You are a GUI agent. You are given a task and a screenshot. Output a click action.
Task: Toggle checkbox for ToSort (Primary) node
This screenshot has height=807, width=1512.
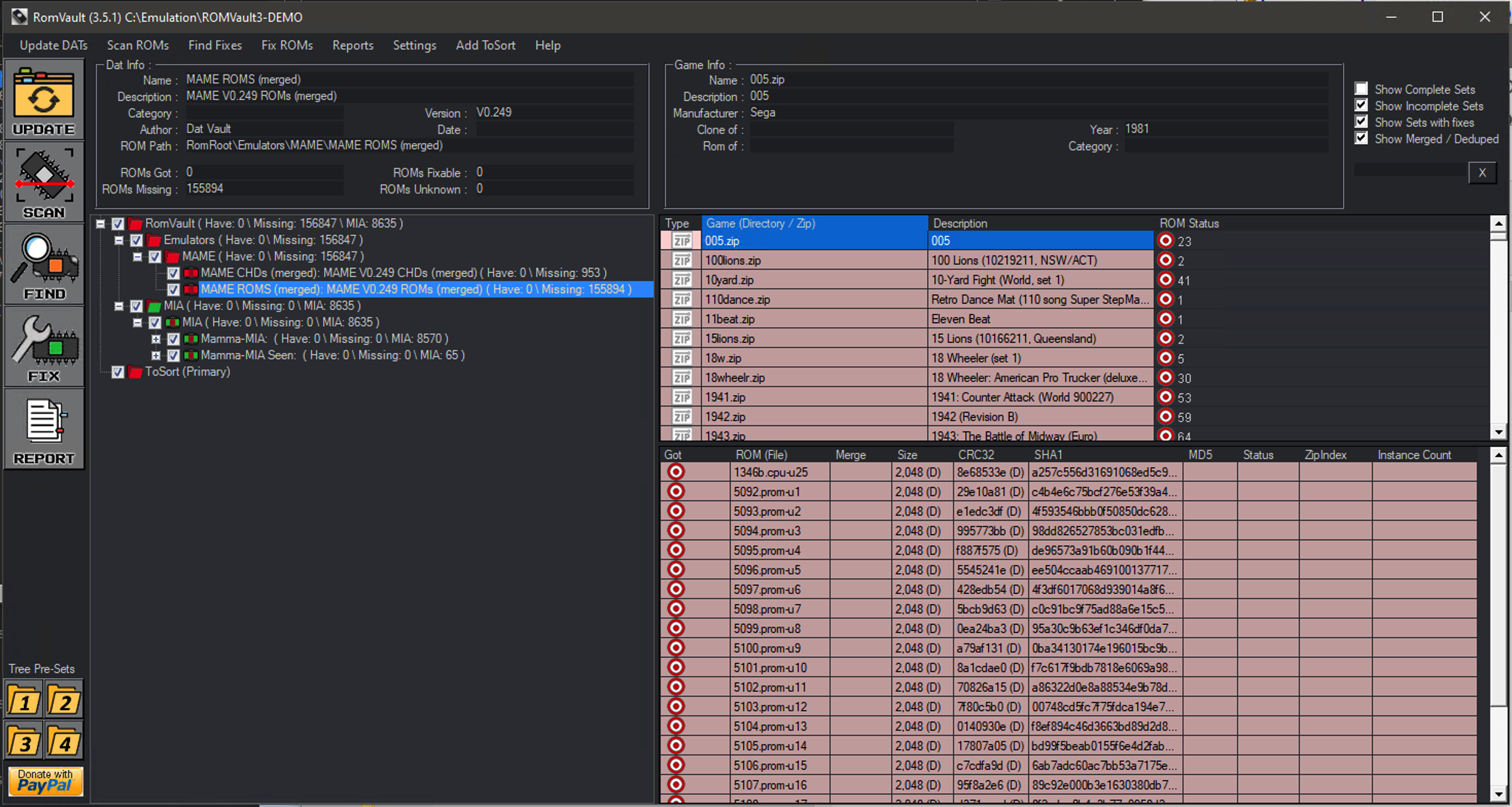(x=118, y=372)
